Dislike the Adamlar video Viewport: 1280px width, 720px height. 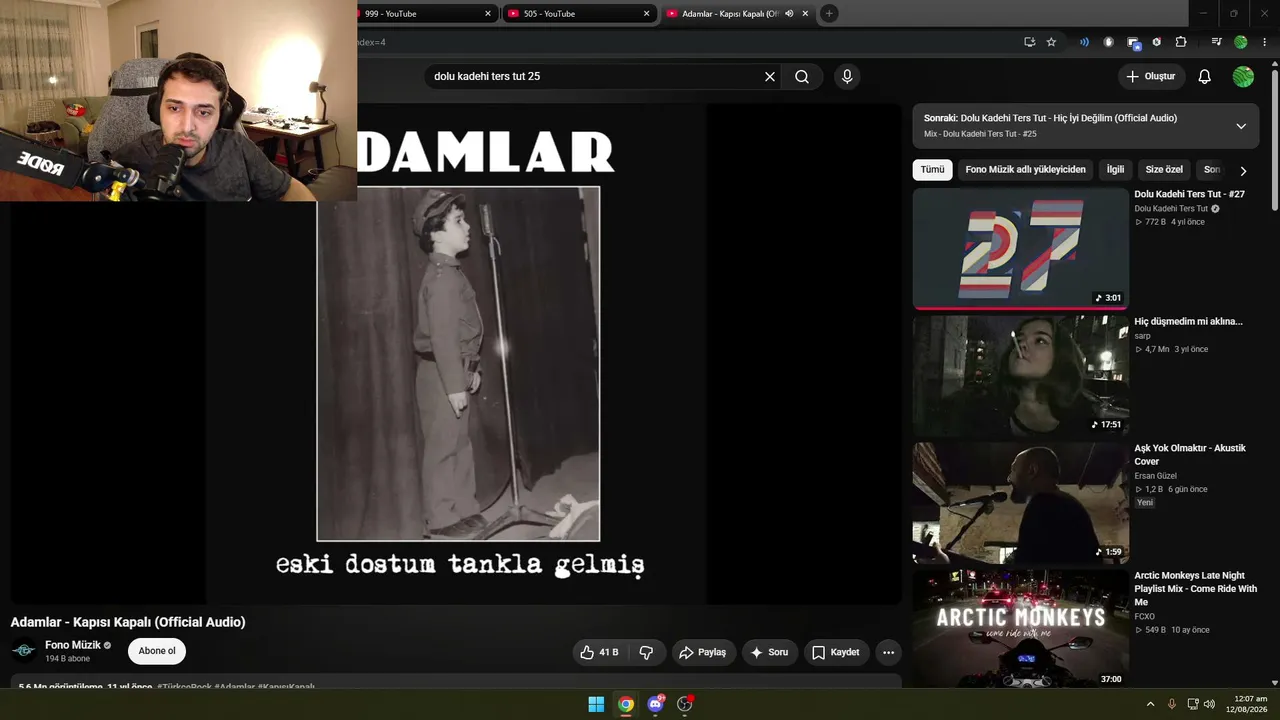[646, 652]
